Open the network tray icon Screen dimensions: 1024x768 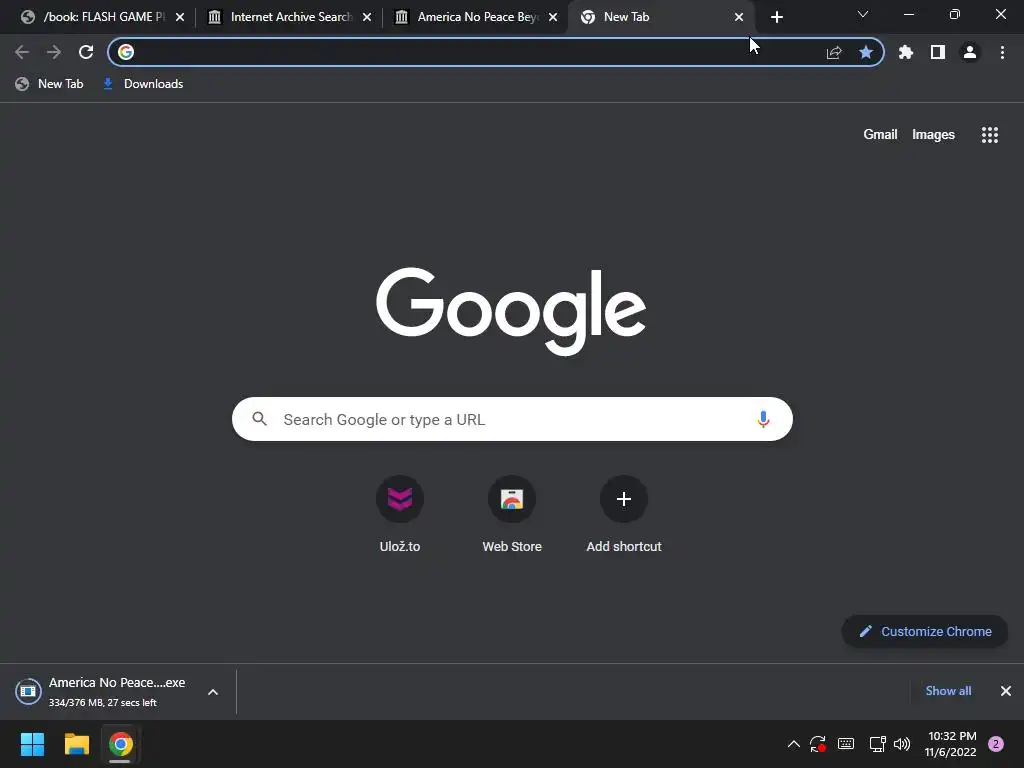point(877,744)
